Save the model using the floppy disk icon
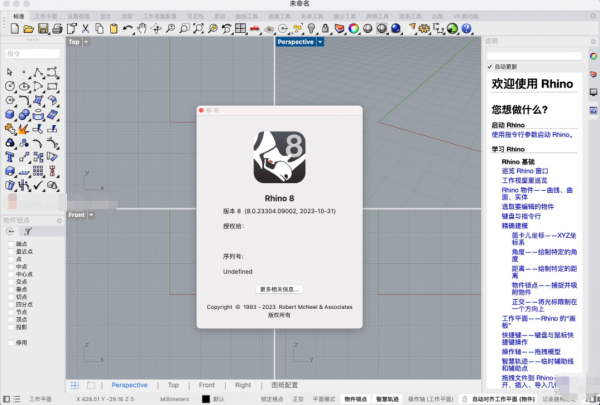This screenshot has height=405, width=600. point(43,29)
